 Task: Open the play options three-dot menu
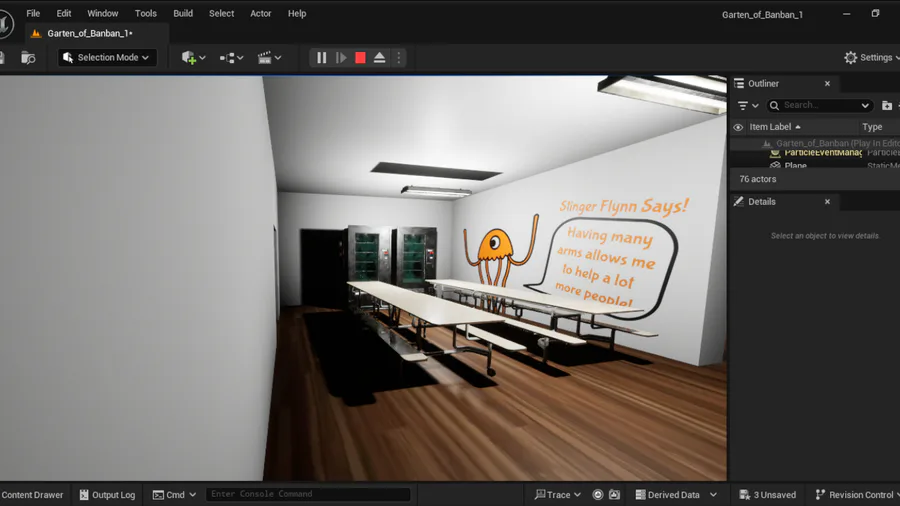click(398, 57)
